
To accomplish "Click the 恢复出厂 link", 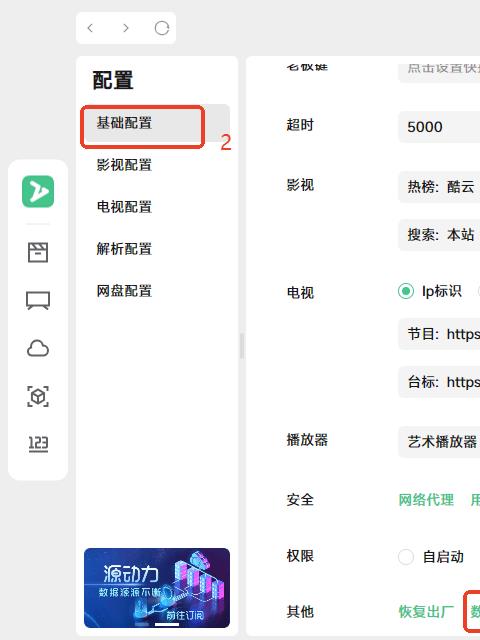I will click(426, 611).
